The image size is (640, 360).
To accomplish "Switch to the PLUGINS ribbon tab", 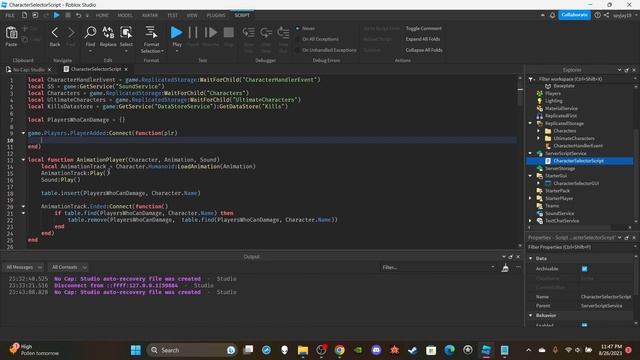I will click(216, 15).
